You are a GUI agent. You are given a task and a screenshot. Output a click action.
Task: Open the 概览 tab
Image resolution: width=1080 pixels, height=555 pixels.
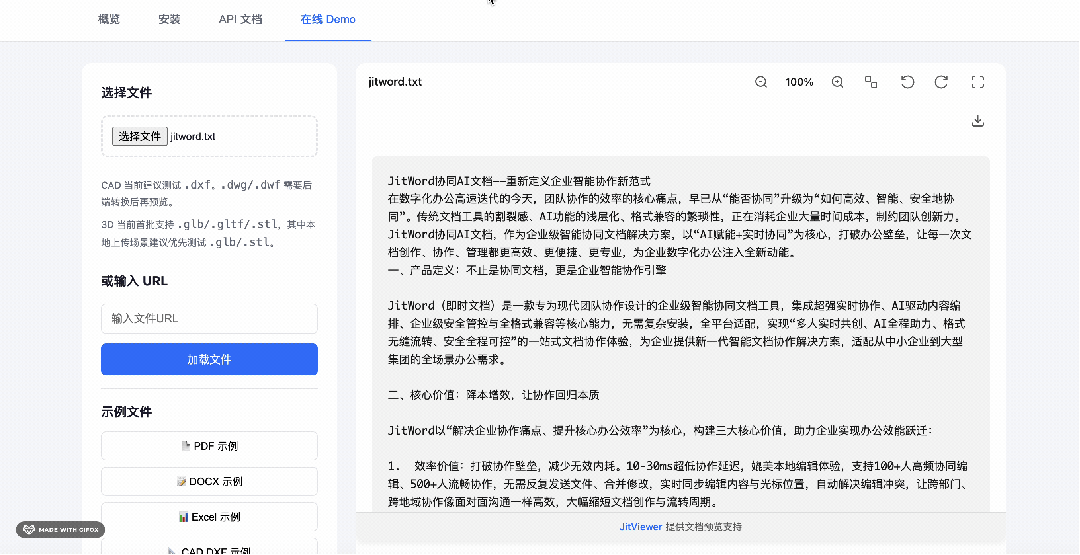coord(109,19)
